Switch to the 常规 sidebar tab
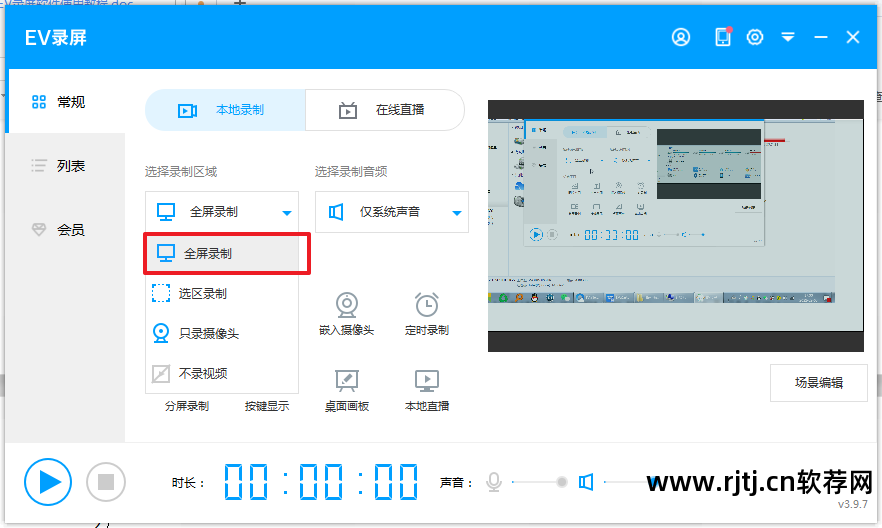The width and height of the screenshot is (882, 528). [64, 102]
